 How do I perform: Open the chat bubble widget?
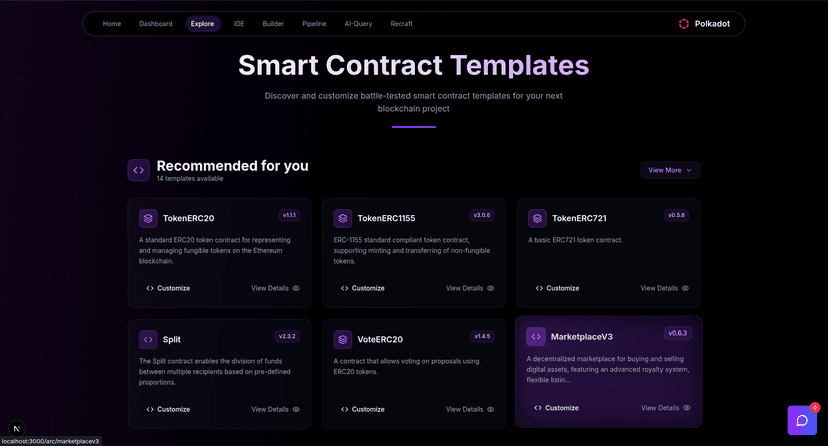tap(802, 420)
